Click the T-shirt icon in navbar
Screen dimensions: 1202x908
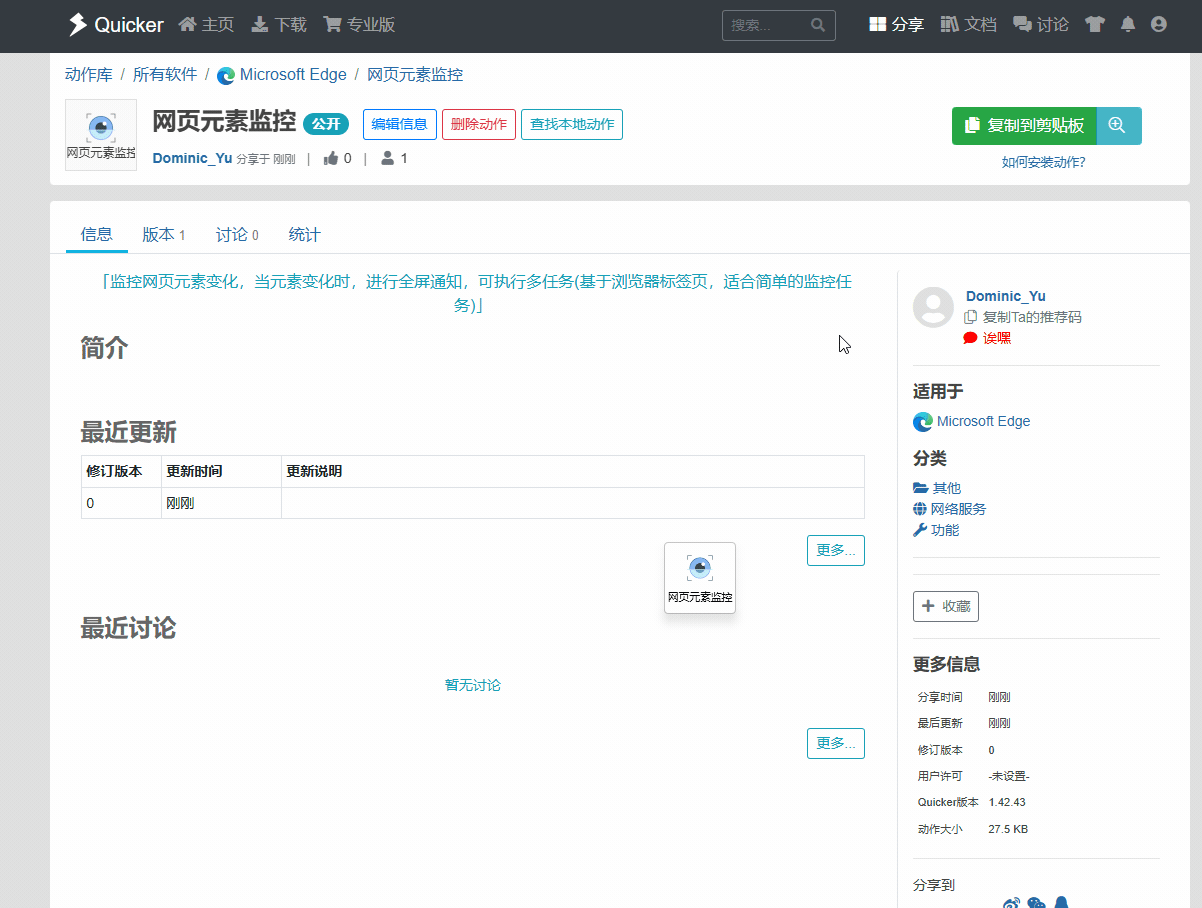coord(1095,25)
